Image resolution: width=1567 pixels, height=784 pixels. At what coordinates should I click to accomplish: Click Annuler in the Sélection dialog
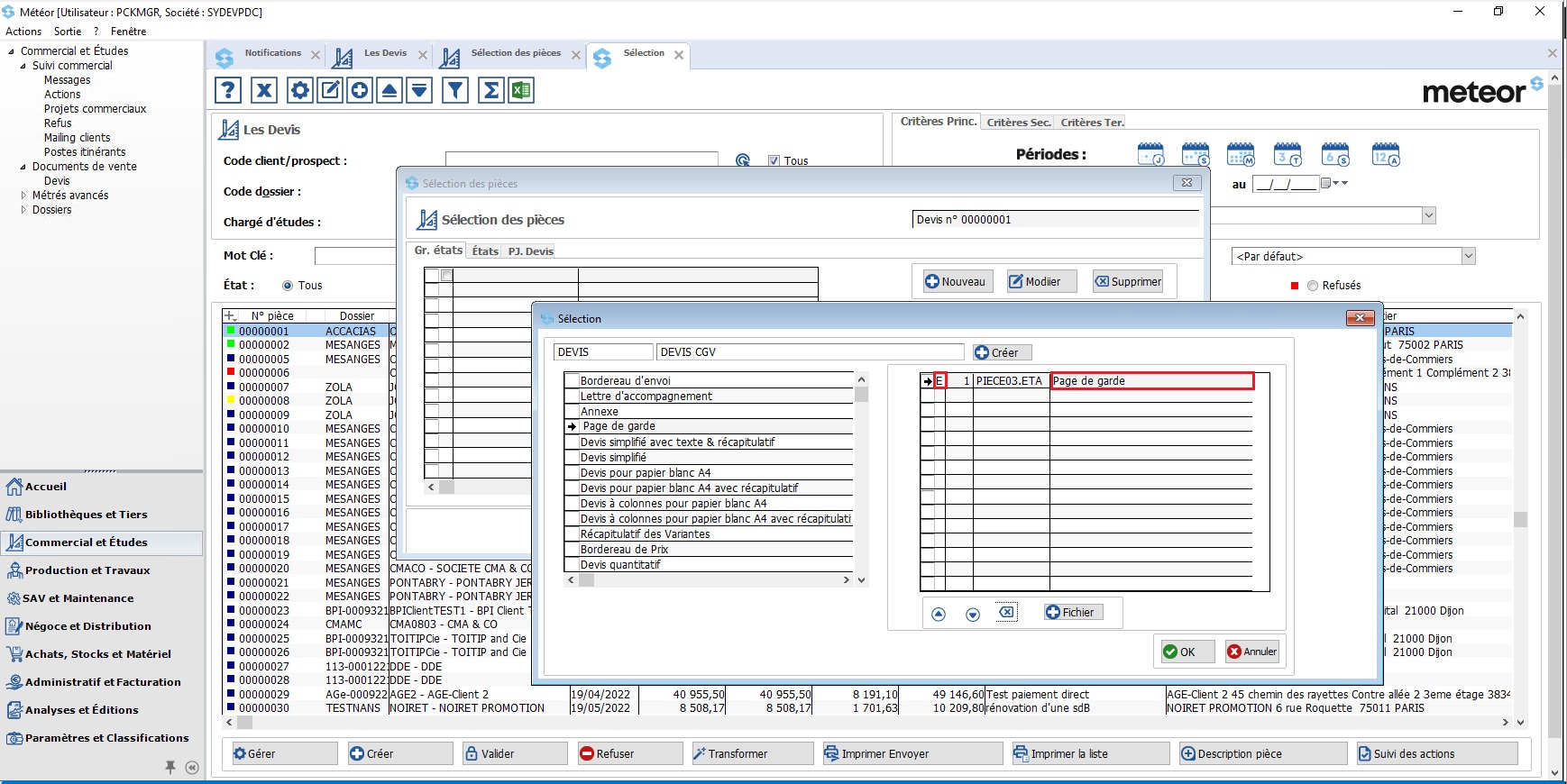click(1252, 652)
